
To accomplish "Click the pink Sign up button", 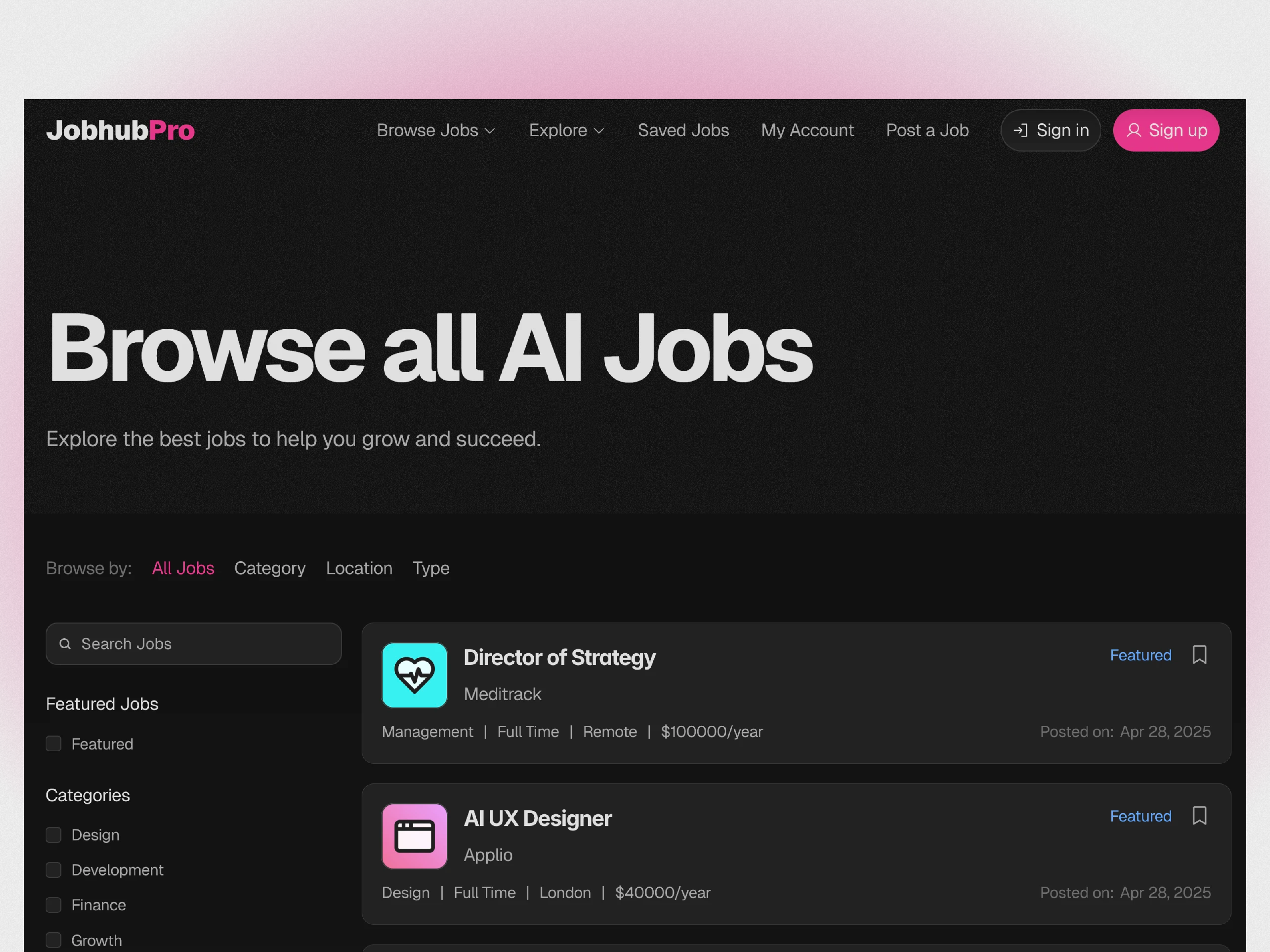I will 1166,130.
